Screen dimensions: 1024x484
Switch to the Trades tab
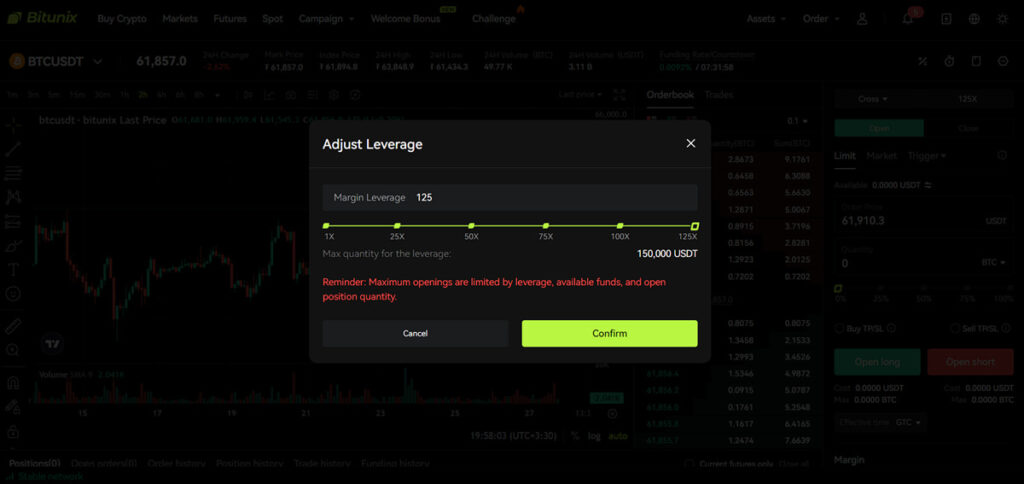pos(718,95)
